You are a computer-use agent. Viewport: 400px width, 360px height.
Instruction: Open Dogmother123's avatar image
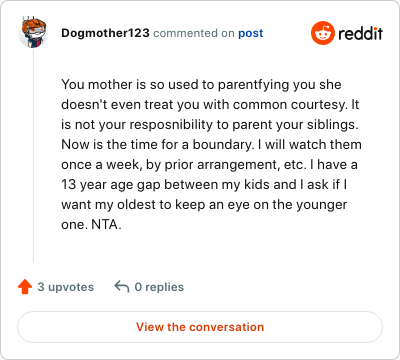[33, 33]
